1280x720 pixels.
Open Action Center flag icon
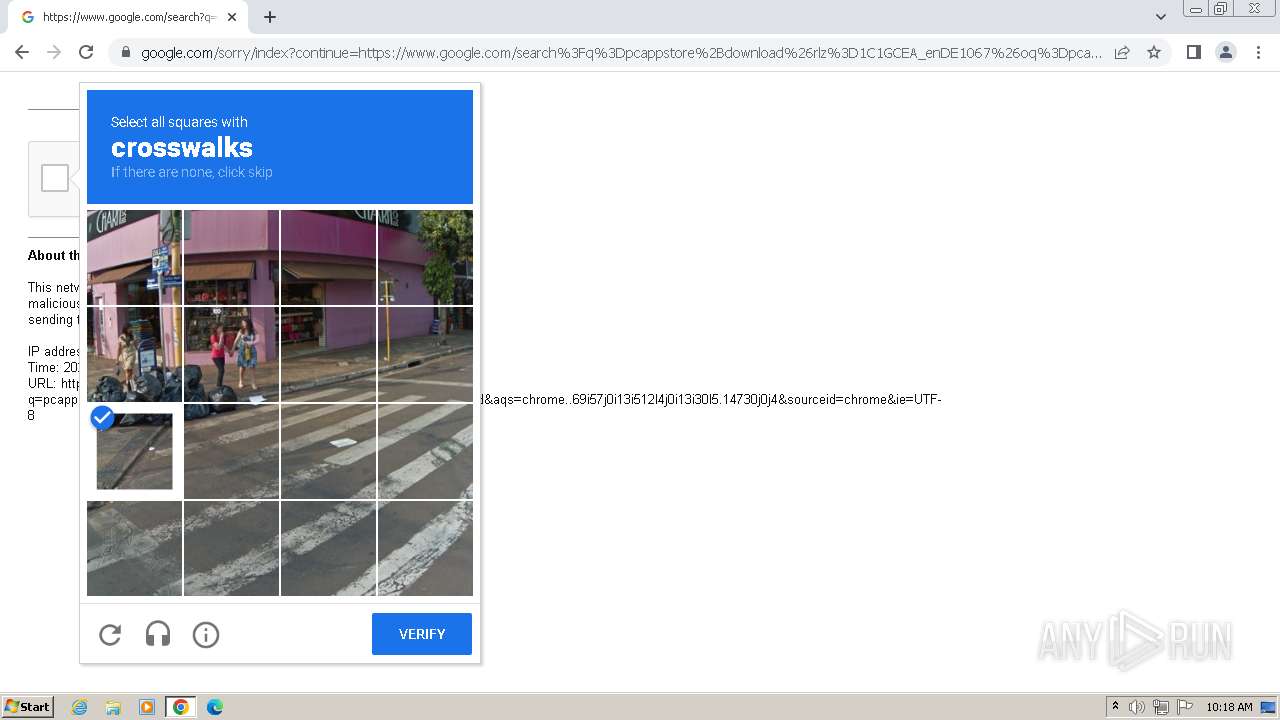click(1185, 707)
